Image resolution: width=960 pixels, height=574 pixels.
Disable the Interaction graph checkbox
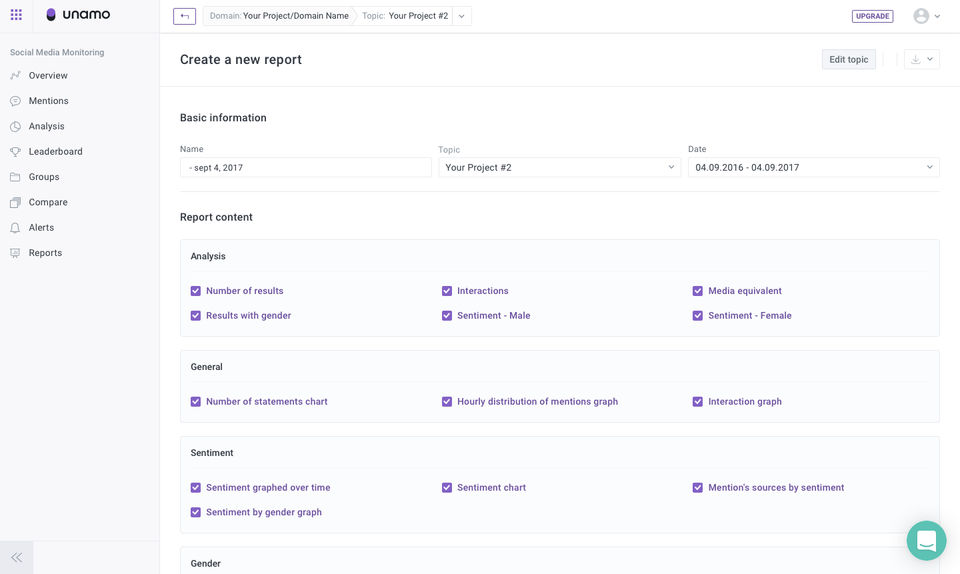[698, 402]
